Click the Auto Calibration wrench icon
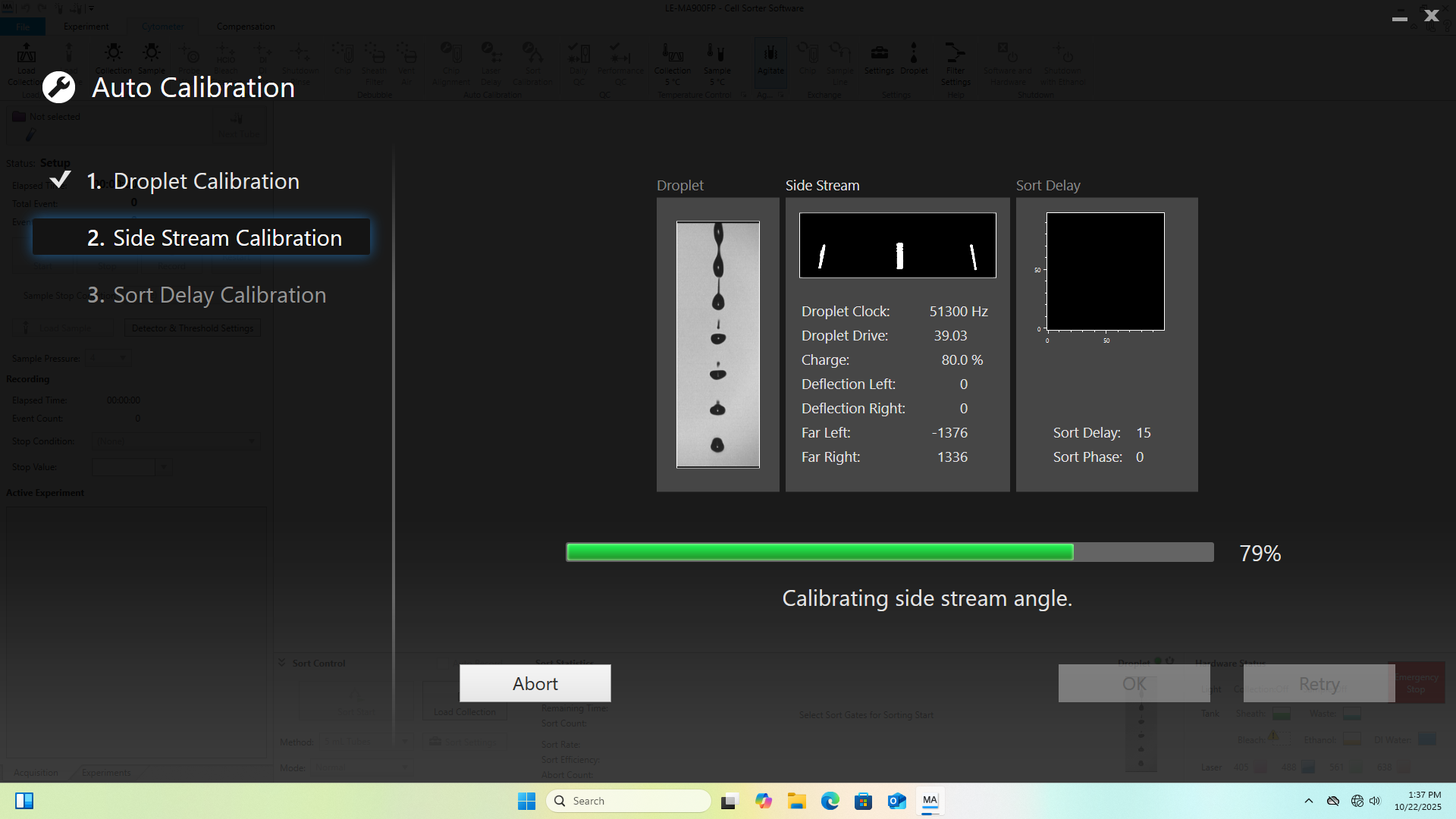 (x=58, y=88)
